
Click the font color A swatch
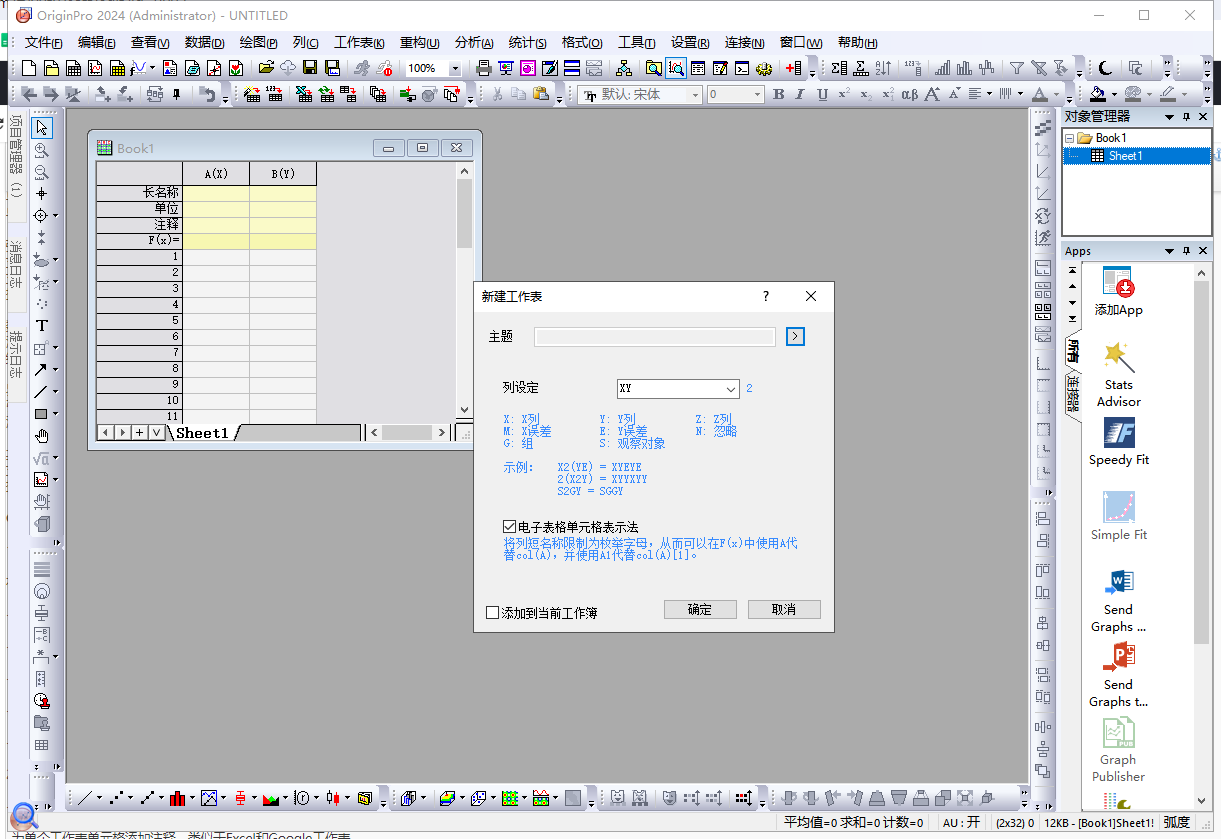(1040, 94)
